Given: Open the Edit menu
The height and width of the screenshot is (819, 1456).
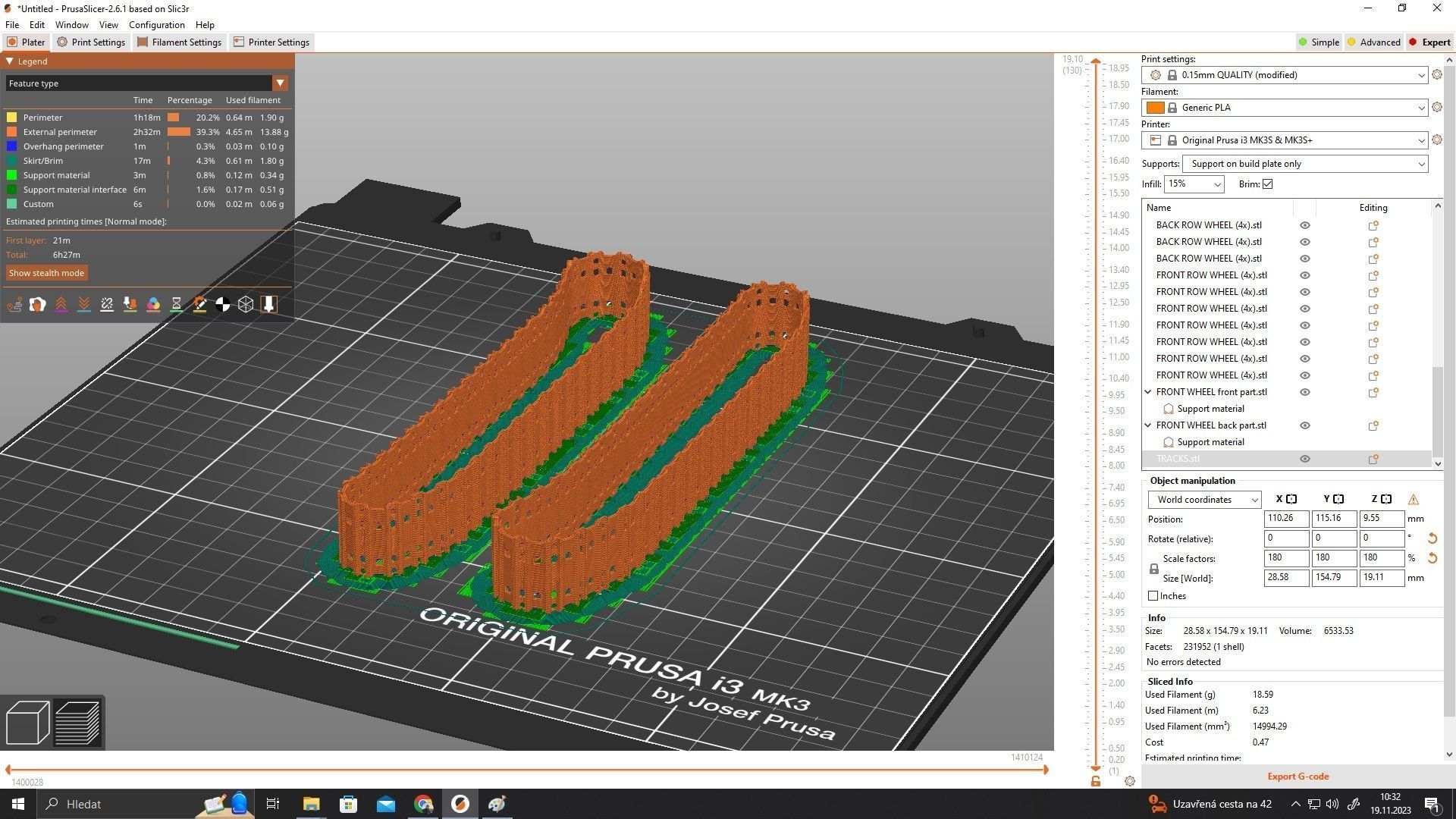Looking at the screenshot, I should click(x=37, y=25).
